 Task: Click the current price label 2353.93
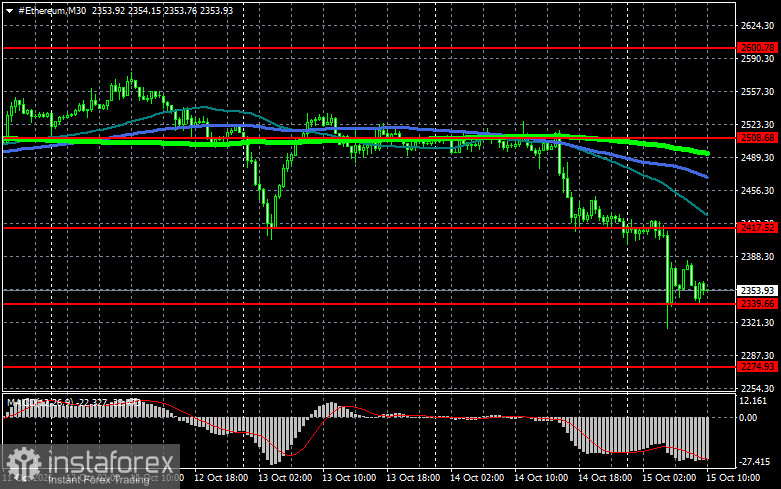757,290
